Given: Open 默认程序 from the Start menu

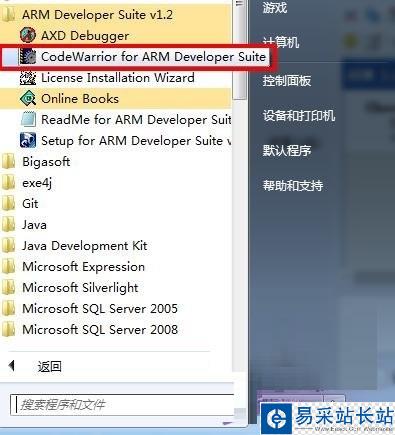Looking at the screenshot, I should click(287, 151).
